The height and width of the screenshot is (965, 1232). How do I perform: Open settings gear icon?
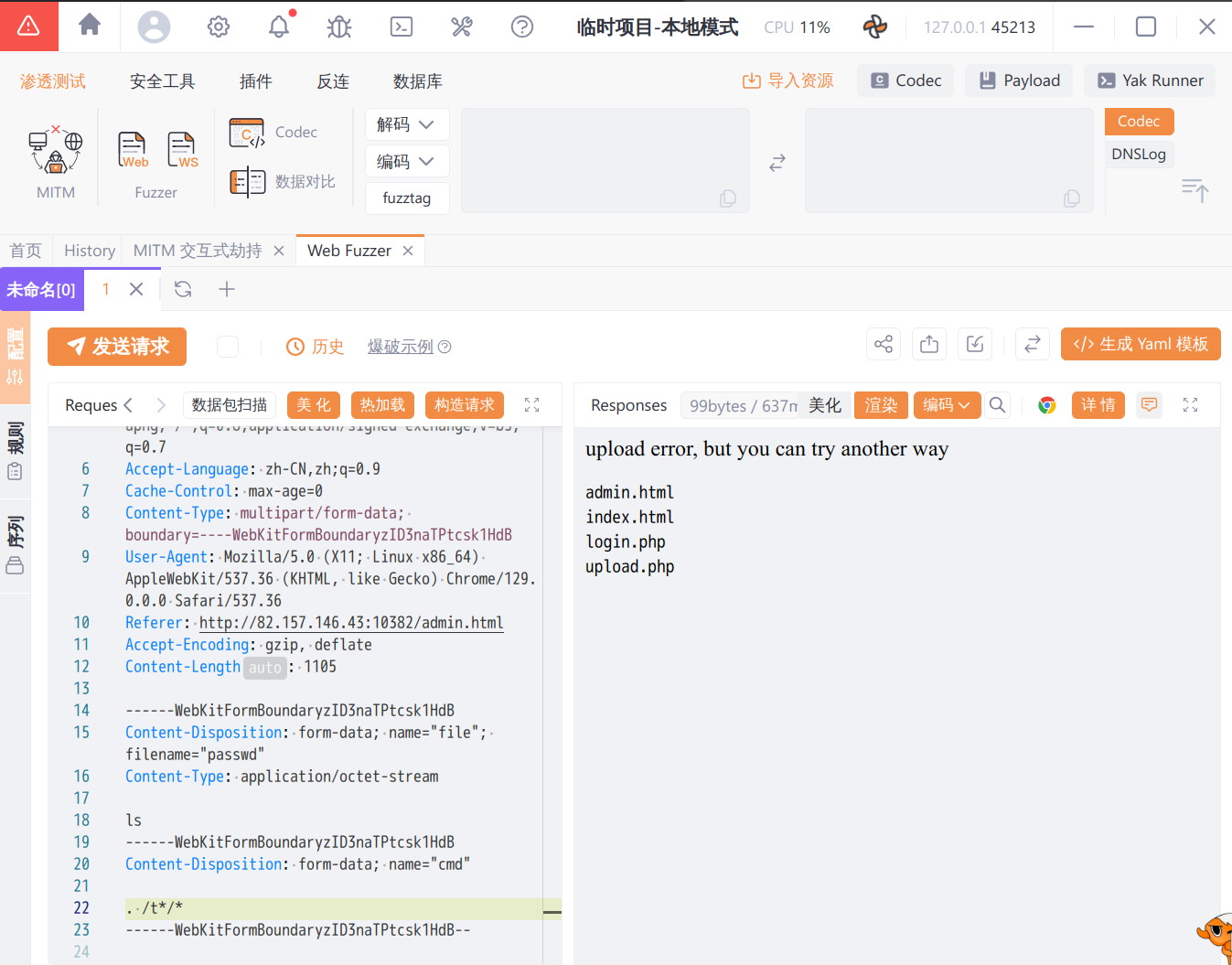tap(219, 27)
